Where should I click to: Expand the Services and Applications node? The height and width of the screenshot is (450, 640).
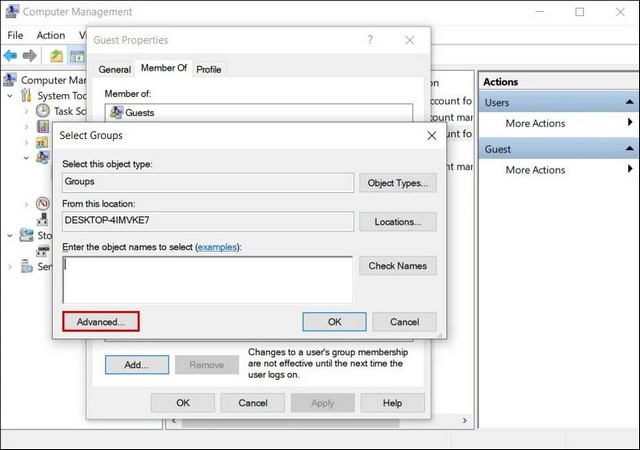(x=10, y=267)
